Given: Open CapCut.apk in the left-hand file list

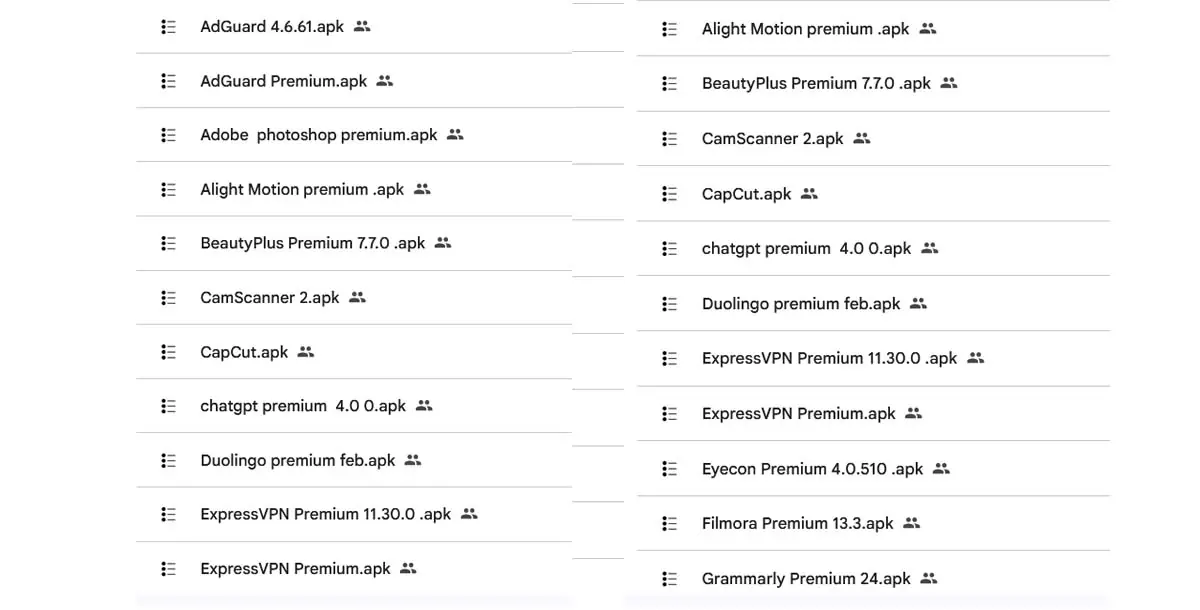Looking at the screenshot, I should pyautogui.click(x=244, y=352).
